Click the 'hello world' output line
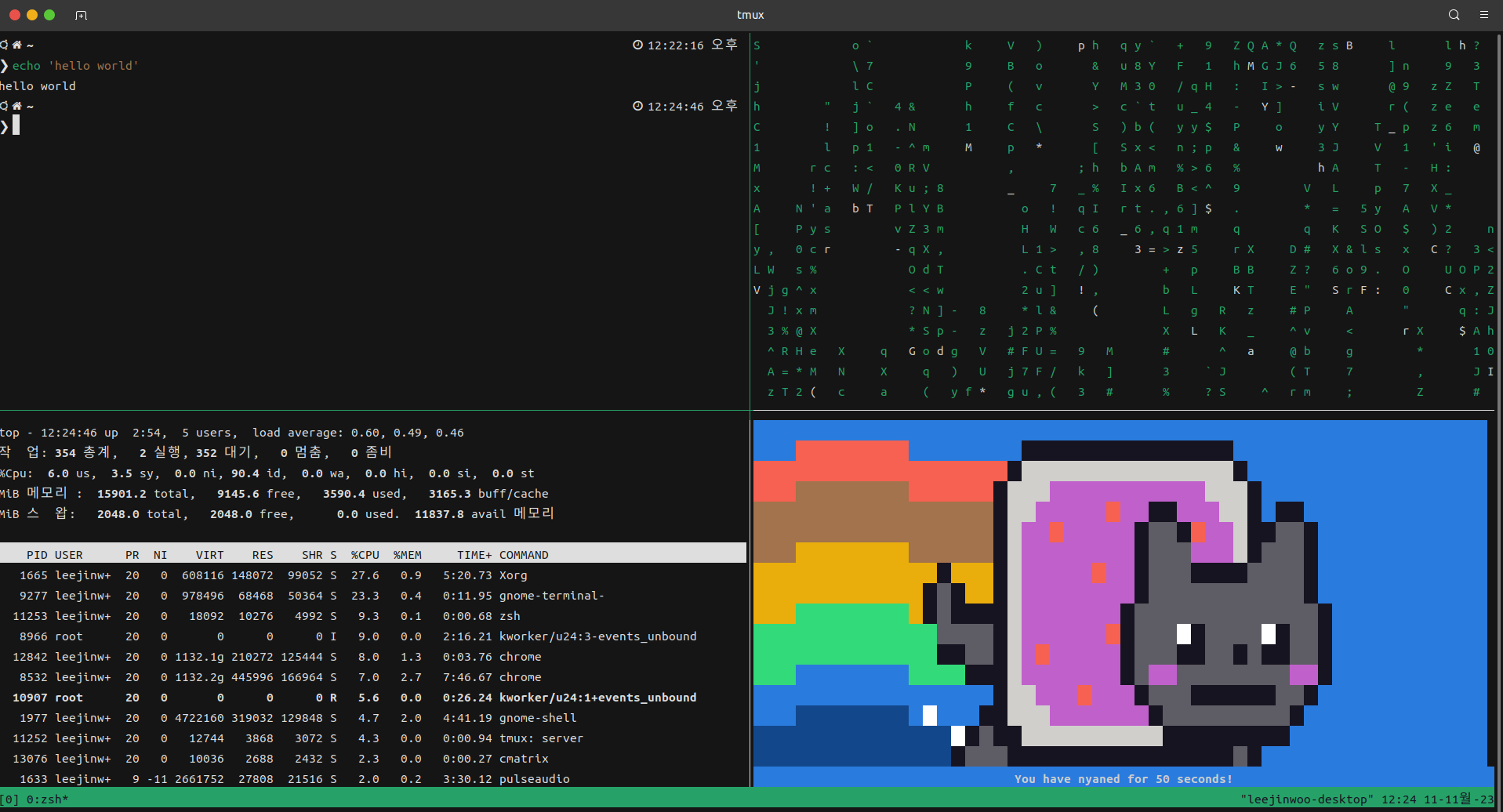The width and height of the screenshot is (1503, 812). (38, 86)
